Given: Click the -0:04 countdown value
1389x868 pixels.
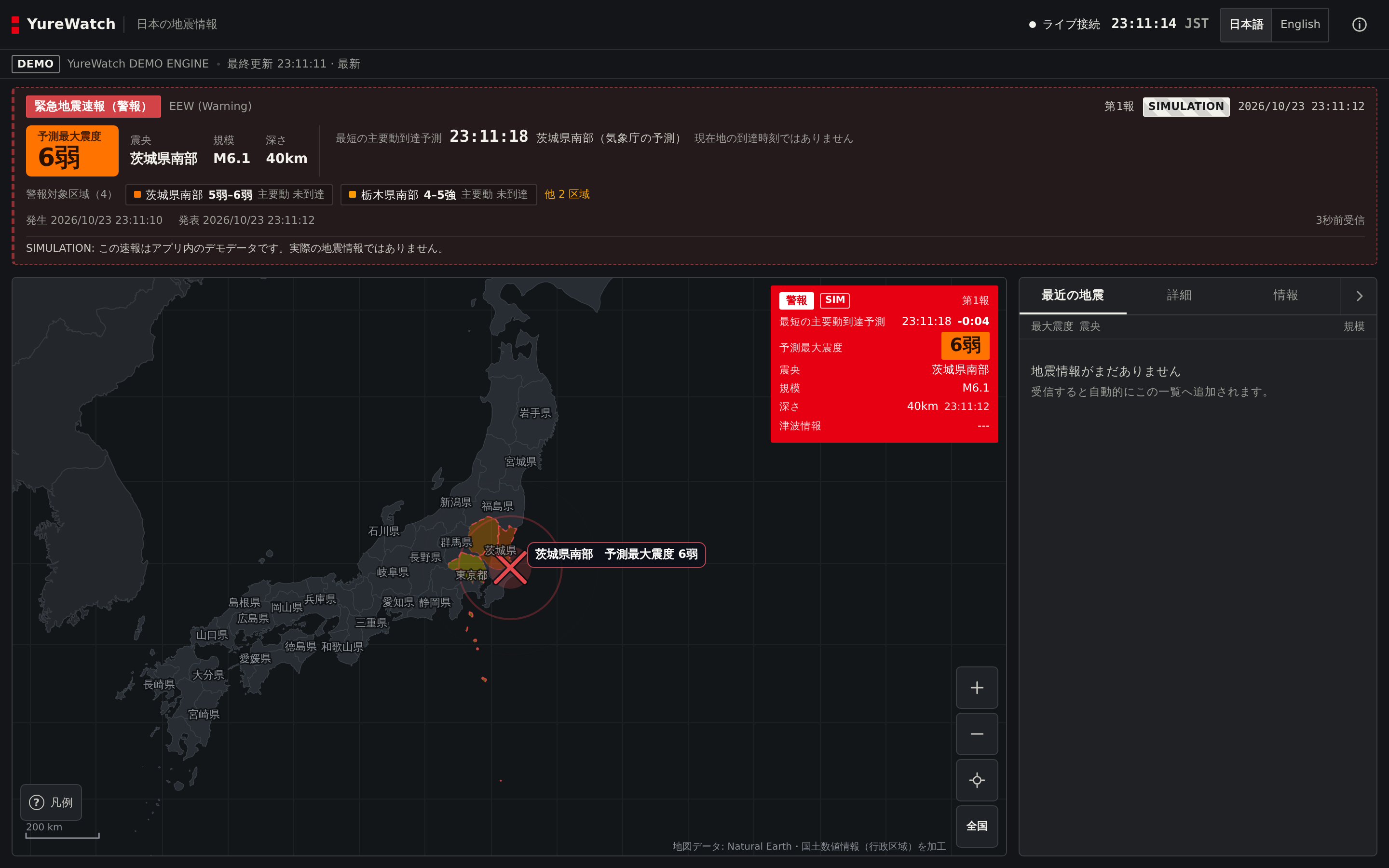Looking at the screenshot, I should [x=973, y=322].
